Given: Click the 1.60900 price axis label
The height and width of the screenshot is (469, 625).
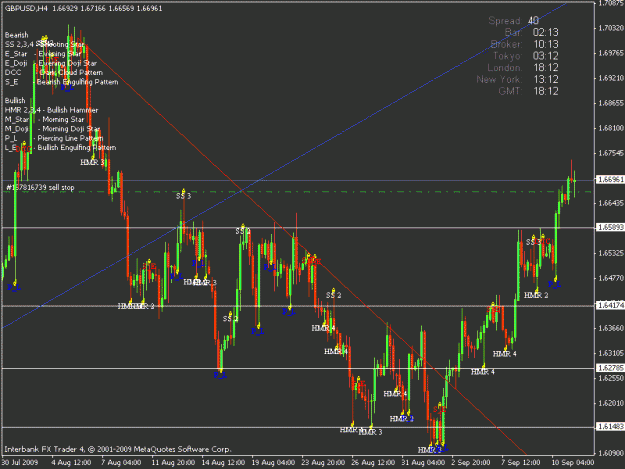Looking at the screenshot, I should click(x=611, y=453).
